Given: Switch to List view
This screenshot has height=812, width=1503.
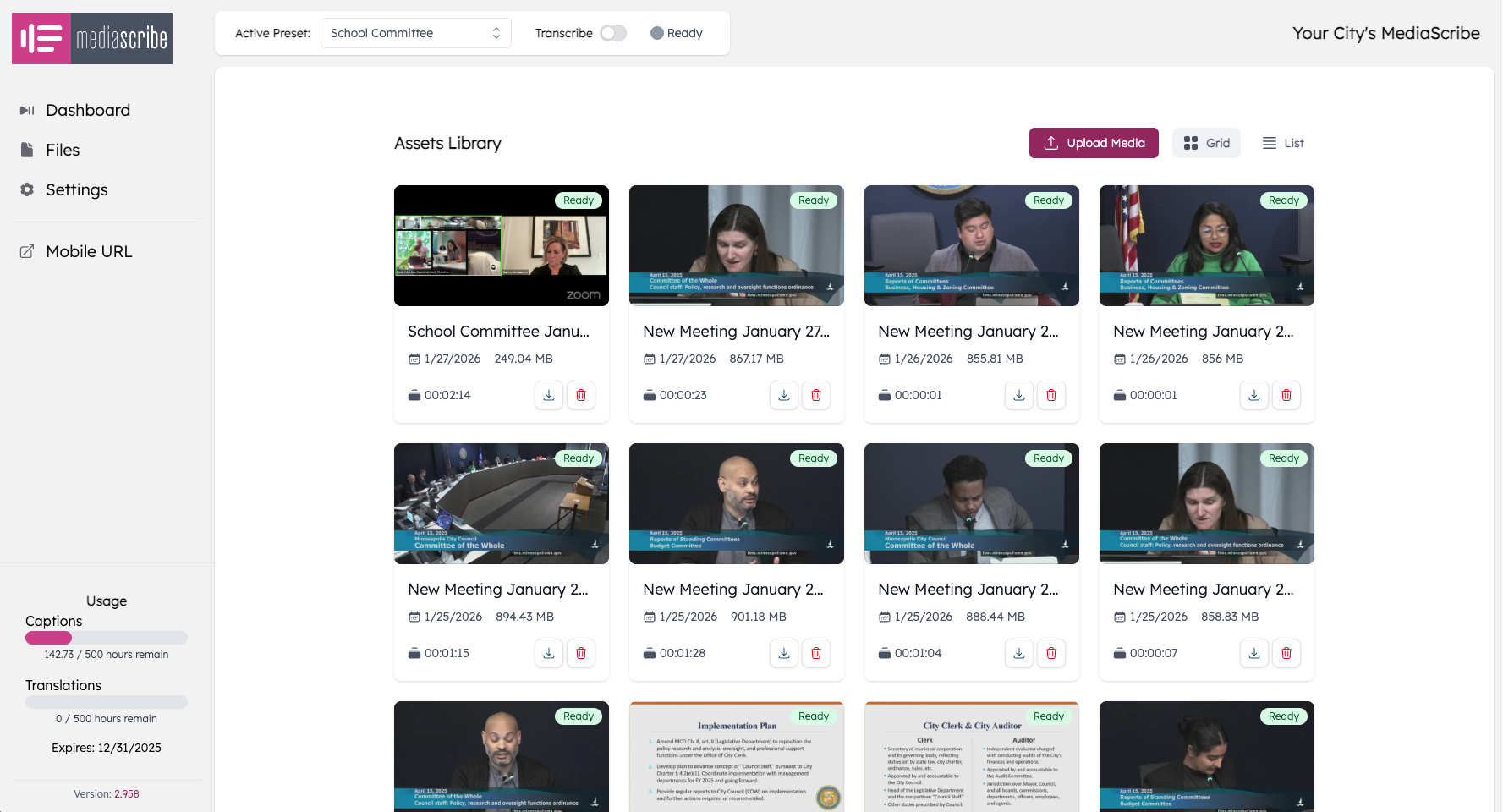Looking at the screenshot, I should tap(1282, 143).
